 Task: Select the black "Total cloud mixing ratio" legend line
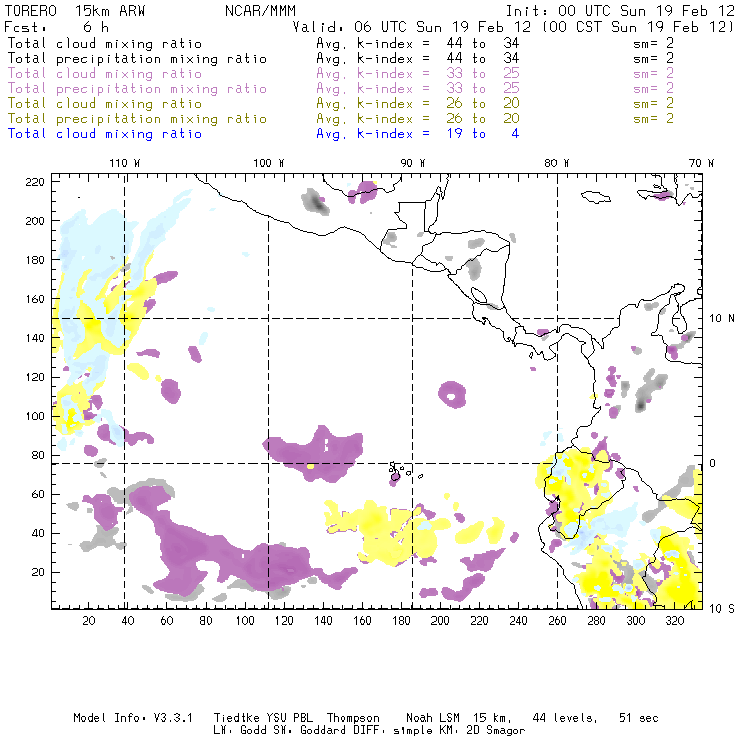105,43
